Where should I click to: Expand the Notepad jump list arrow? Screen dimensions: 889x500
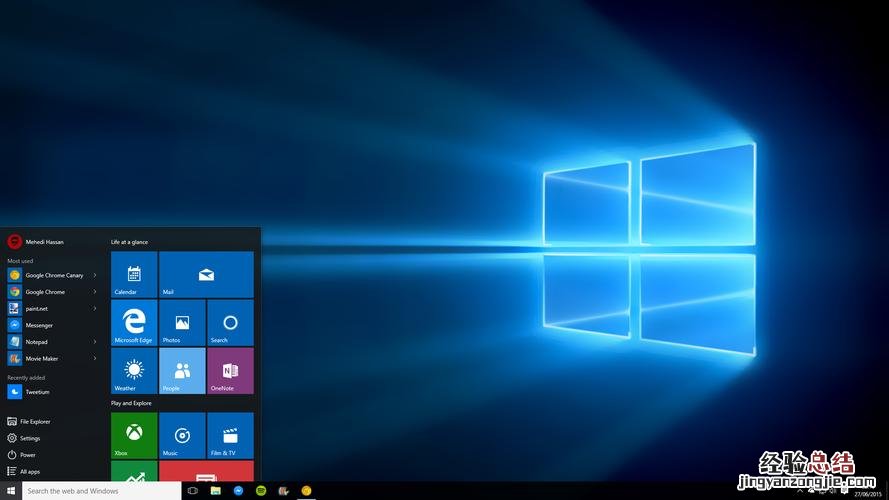click(x=95, y=342)
